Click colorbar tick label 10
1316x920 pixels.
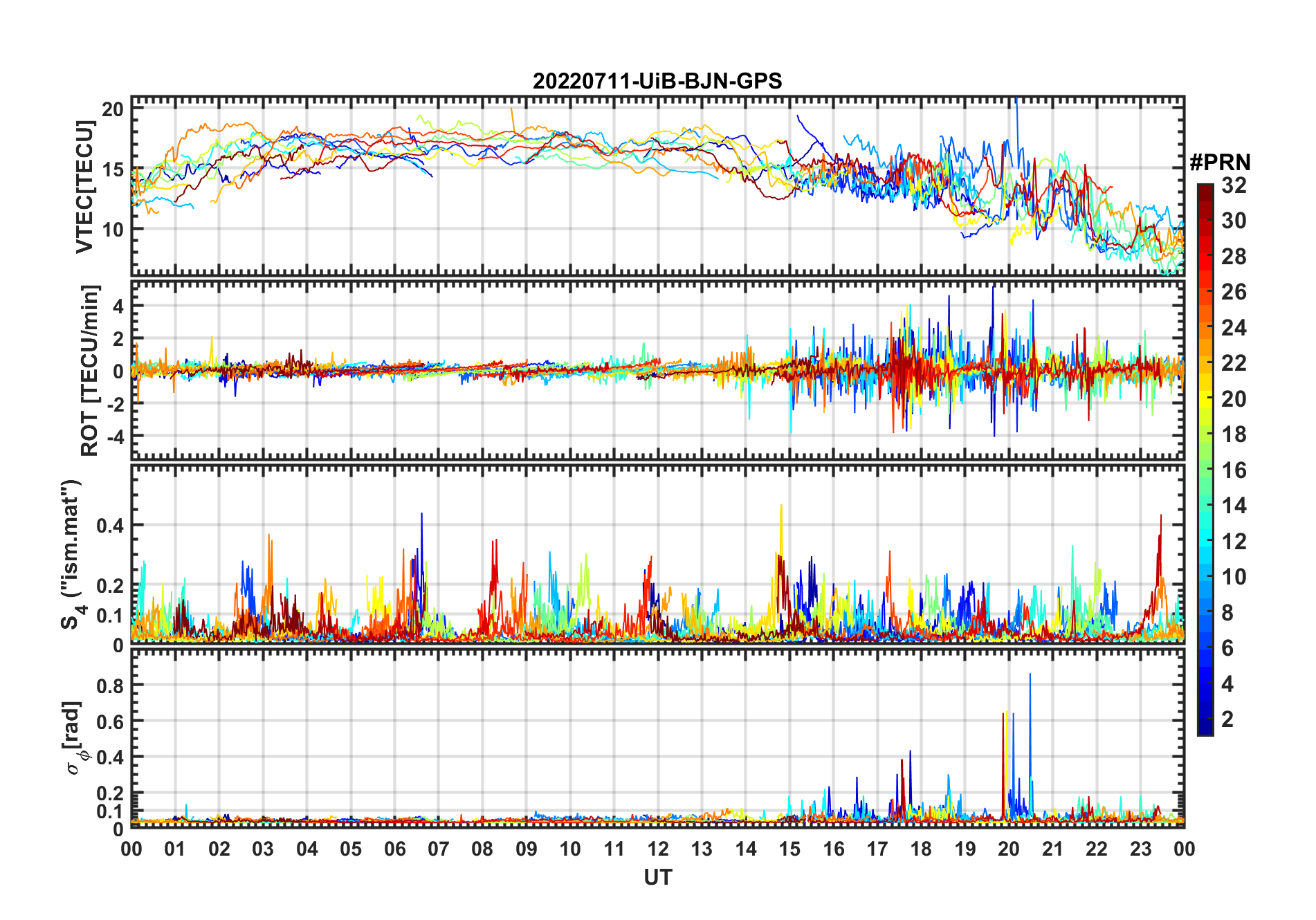(1234, 577)
